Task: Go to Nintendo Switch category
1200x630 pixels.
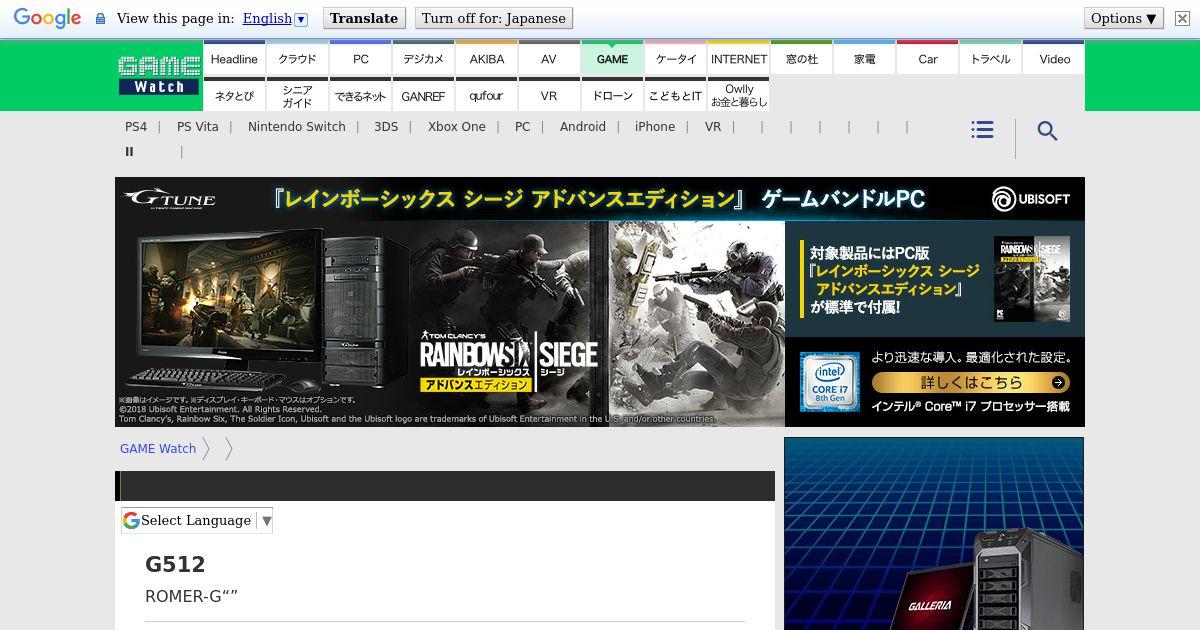Action: (296, 127)
